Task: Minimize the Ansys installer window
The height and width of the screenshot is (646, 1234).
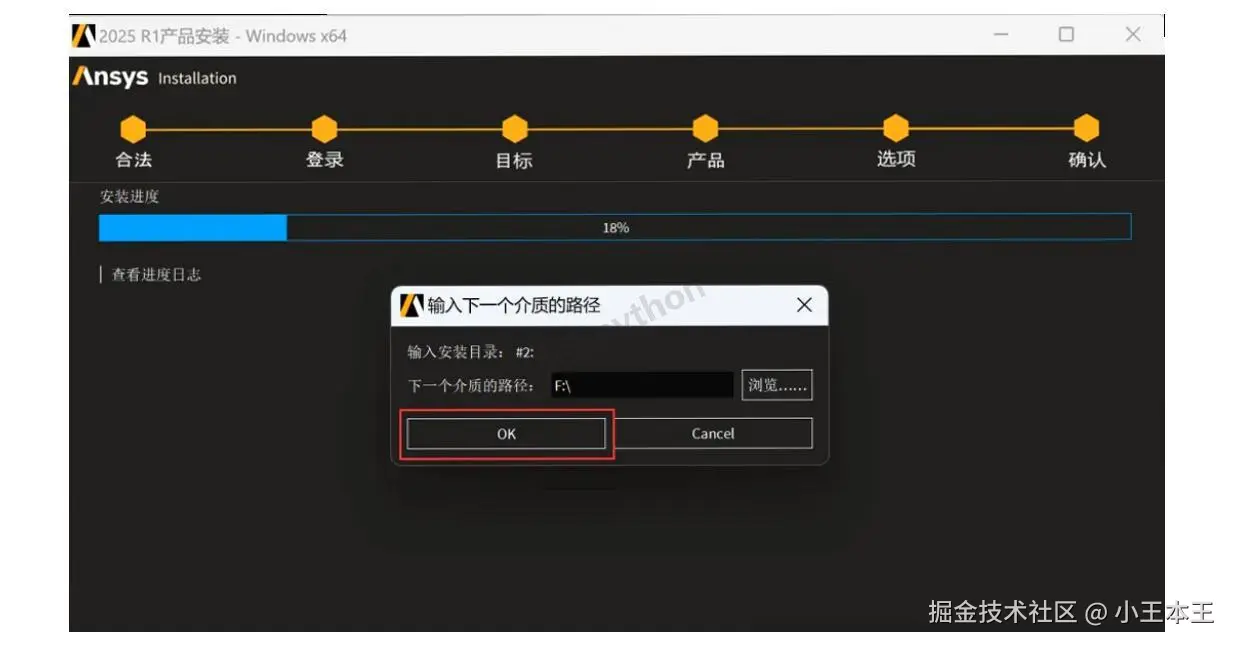Action: coord(999,34)
